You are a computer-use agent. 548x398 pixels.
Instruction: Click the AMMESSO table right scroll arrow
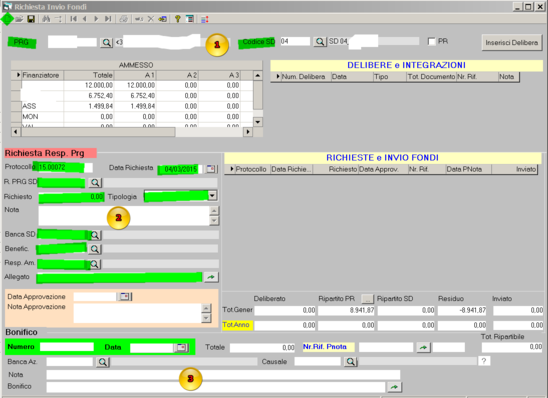[248, 132]
